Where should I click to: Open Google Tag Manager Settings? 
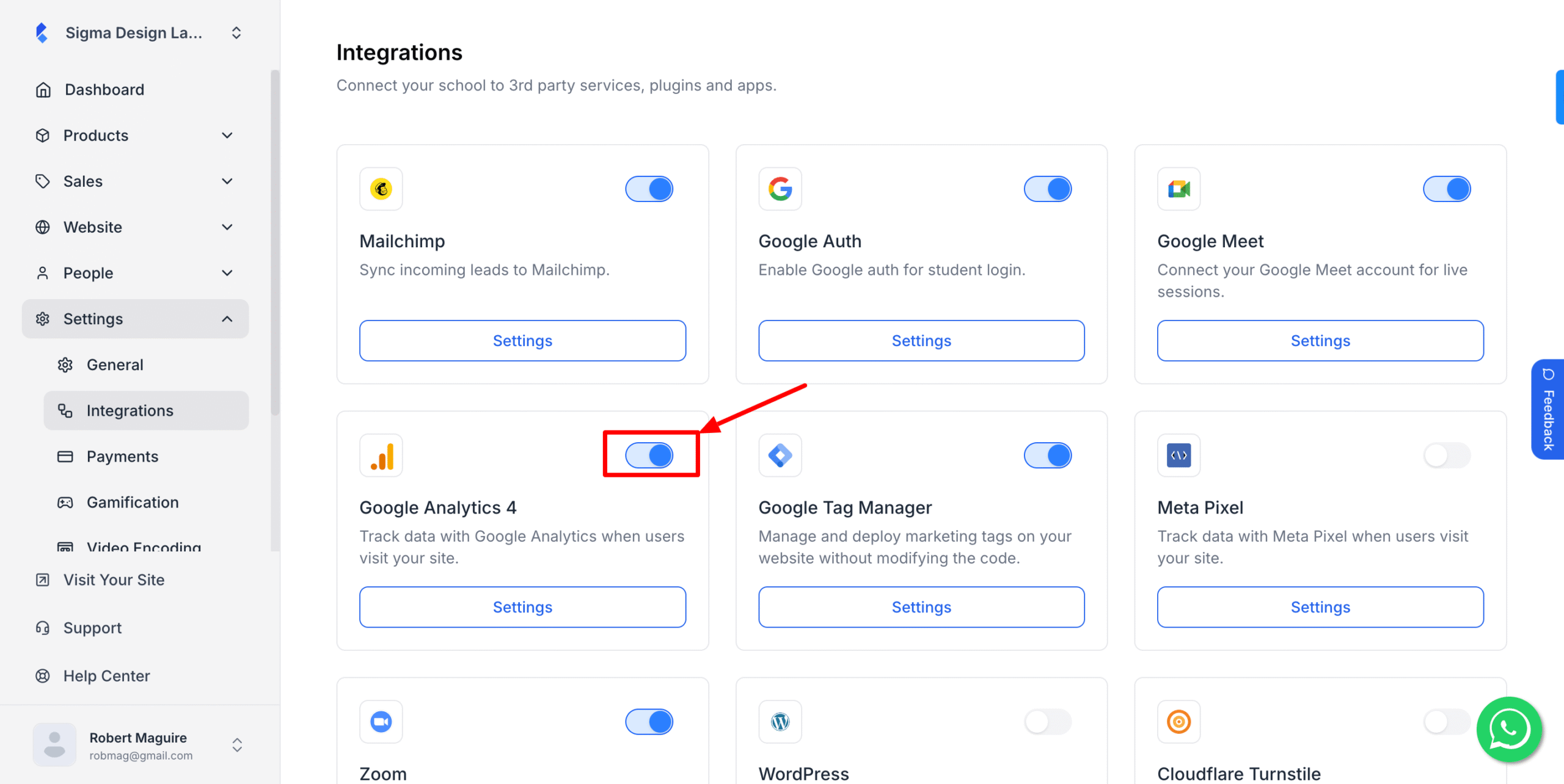click(921, 606)
